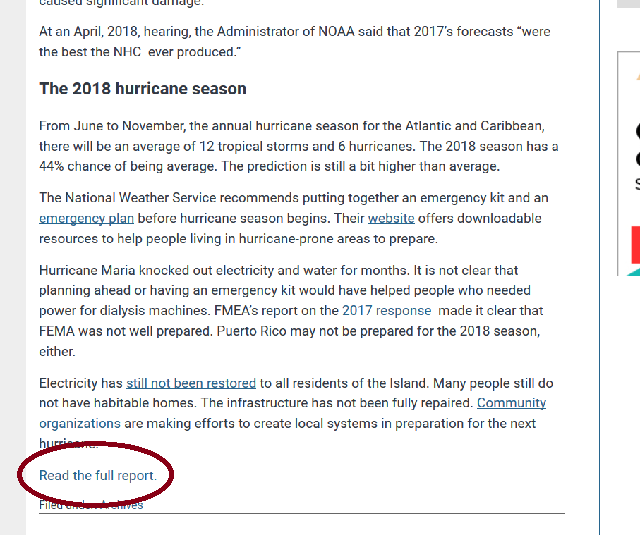
Task: Follow the "still not been restored" link
Action: coord(191,383)
